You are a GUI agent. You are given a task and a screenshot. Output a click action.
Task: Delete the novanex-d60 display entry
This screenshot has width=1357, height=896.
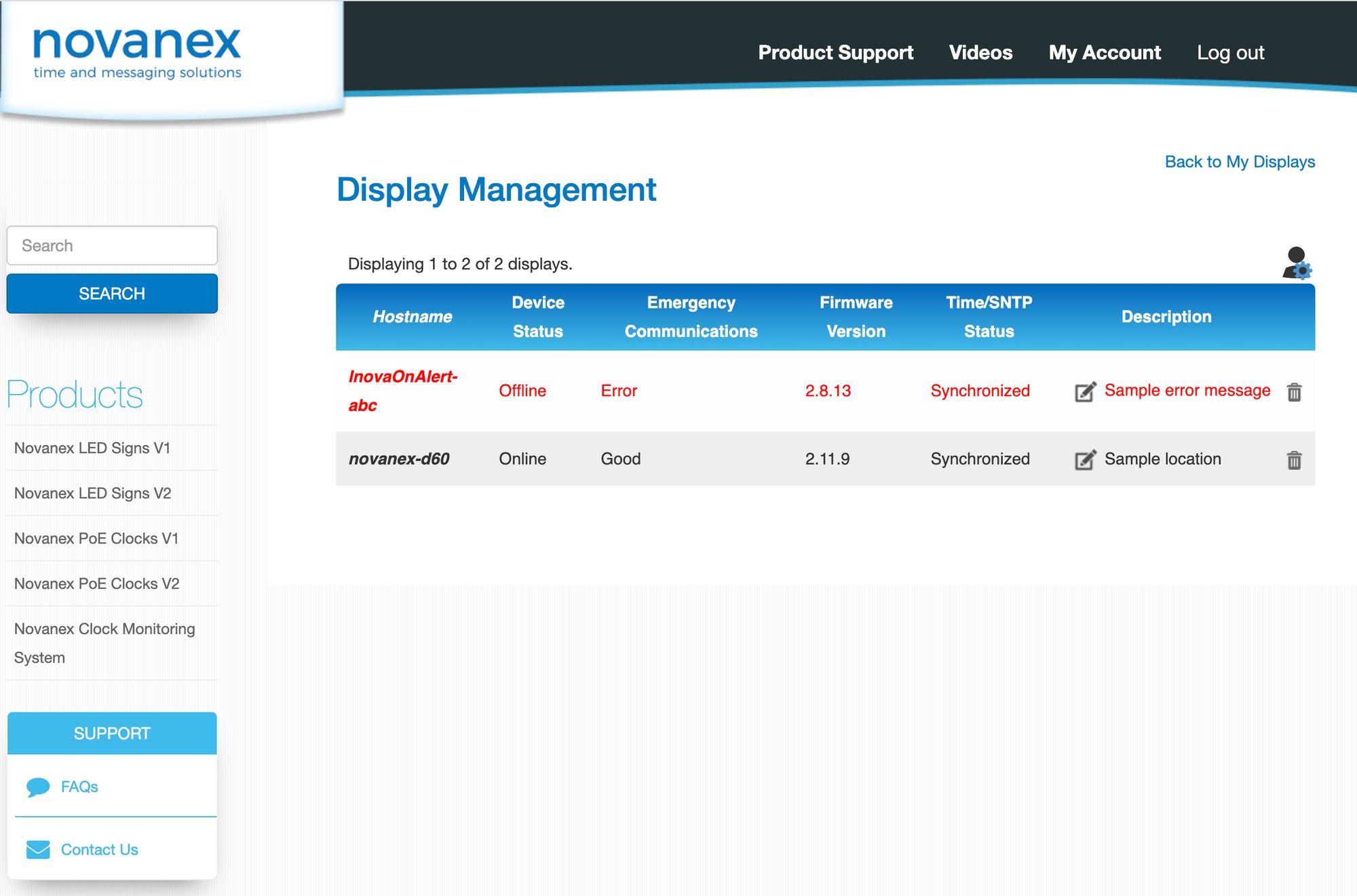1295,459
